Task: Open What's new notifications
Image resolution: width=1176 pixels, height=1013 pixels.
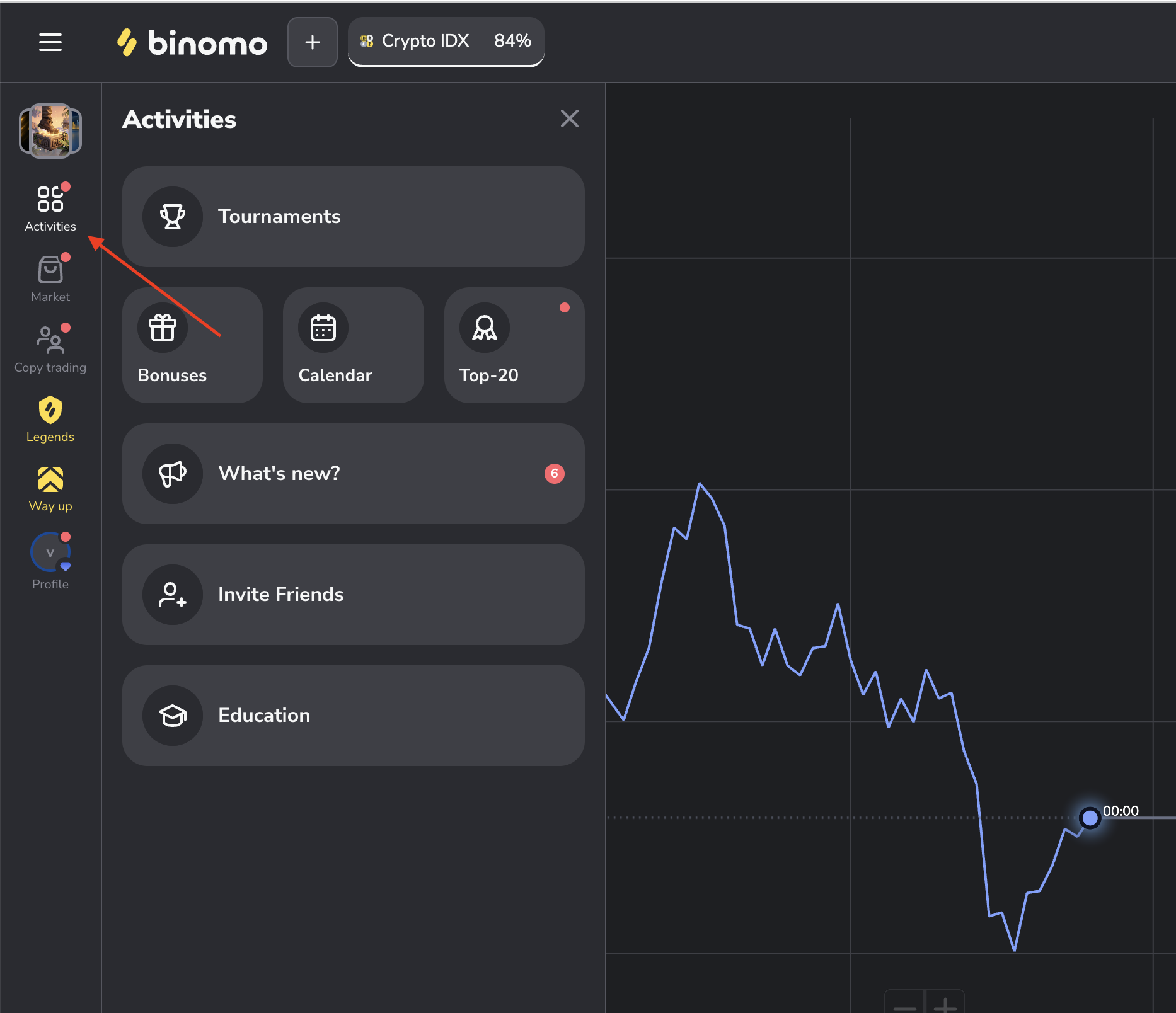Action: point(354,474)
